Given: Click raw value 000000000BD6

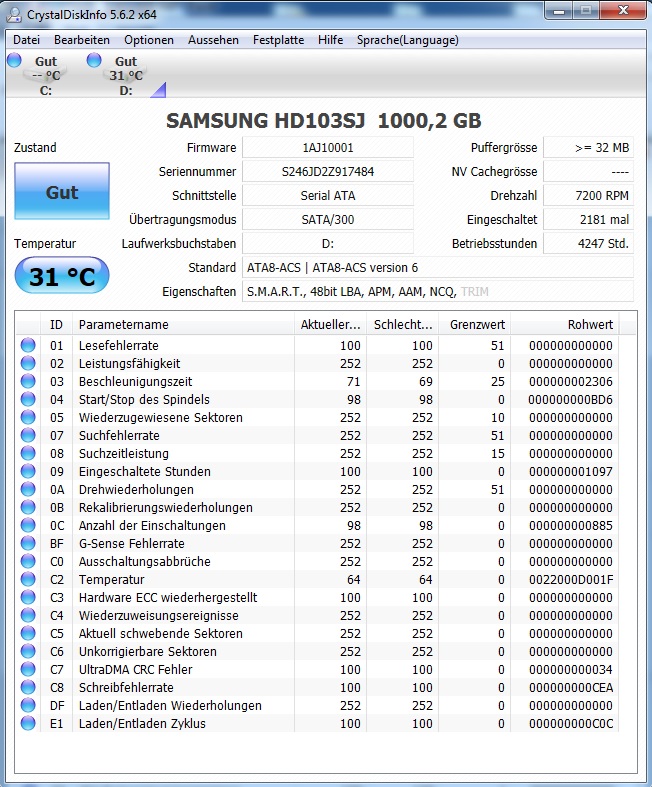Looking at the screenshot, I should tap(571, 400).
